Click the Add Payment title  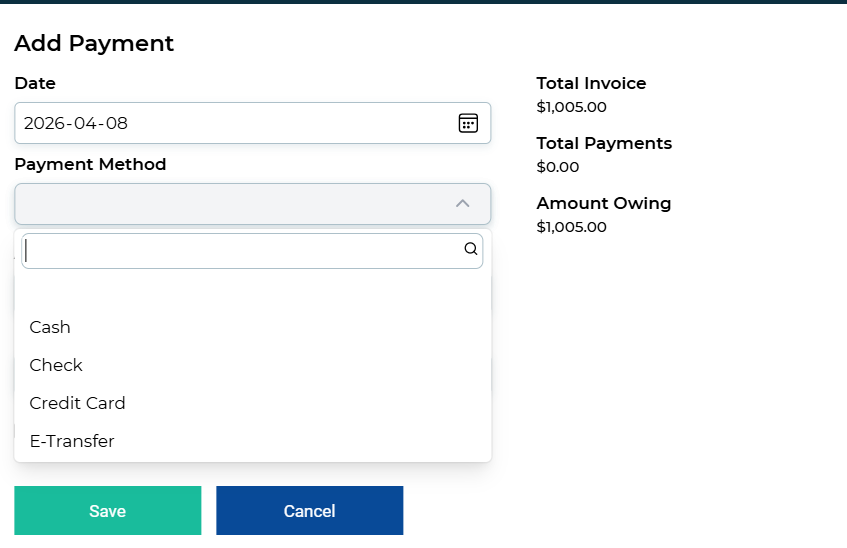[x=94, y=43]
